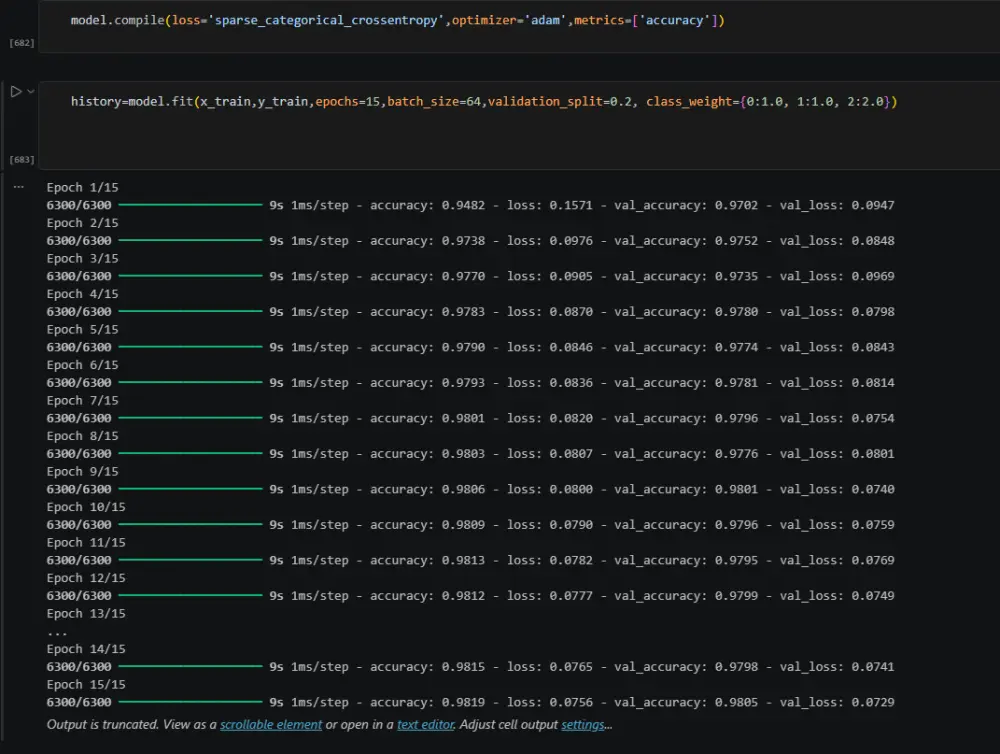Click the 'Epoch 12/15' output line
Screen dimensions: 1000x754
pos(86,578)
